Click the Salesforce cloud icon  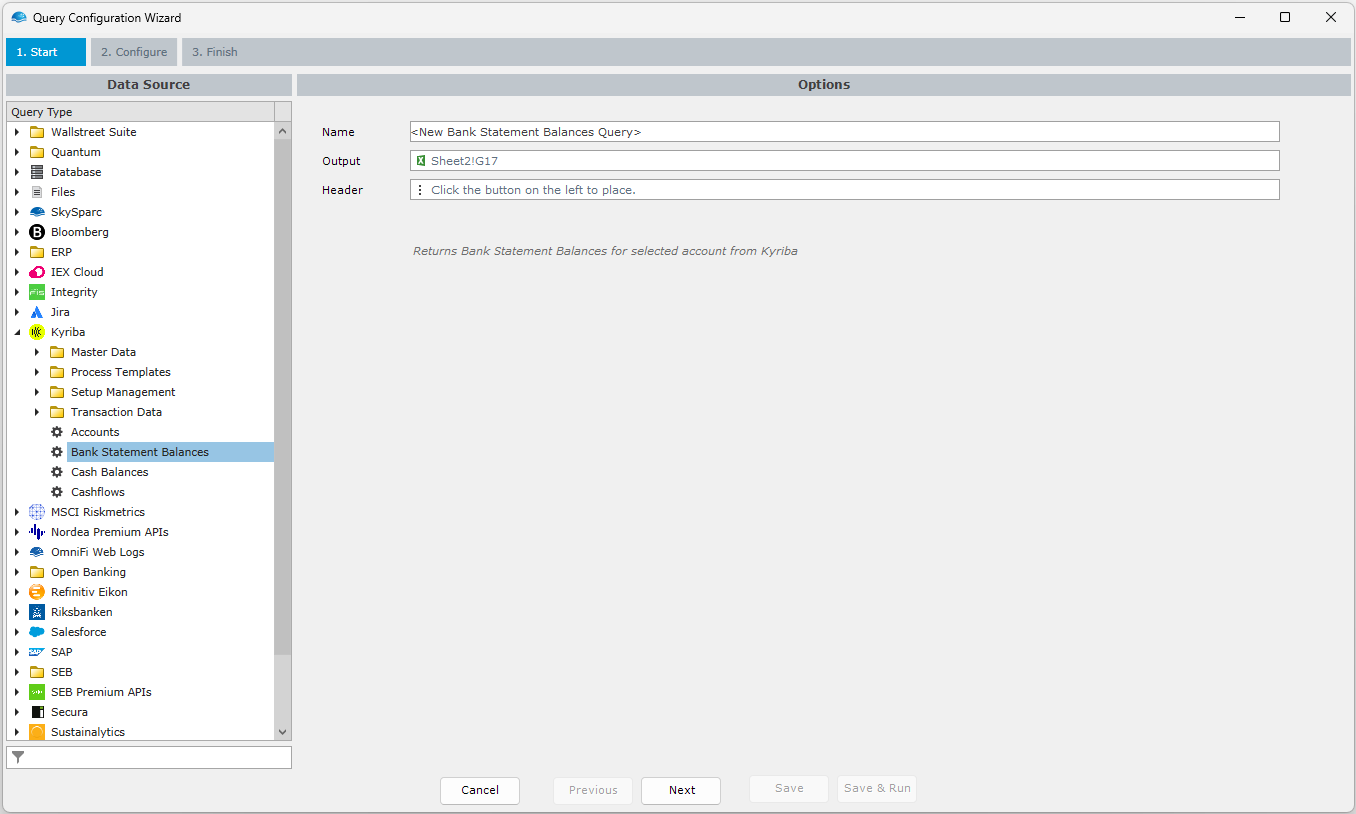37,632
